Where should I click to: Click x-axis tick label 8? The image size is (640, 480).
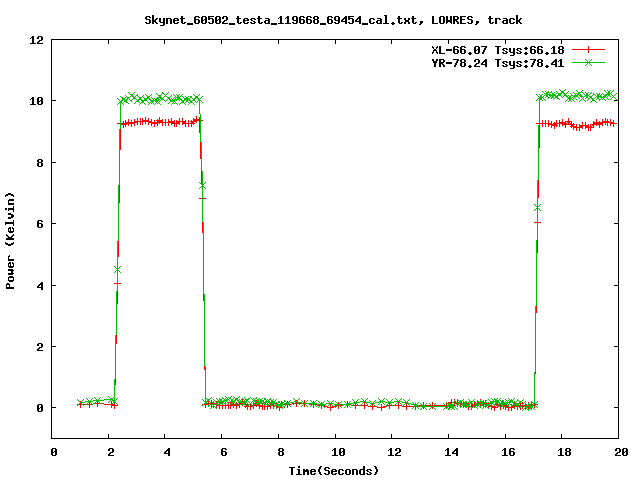pos(280,452)
